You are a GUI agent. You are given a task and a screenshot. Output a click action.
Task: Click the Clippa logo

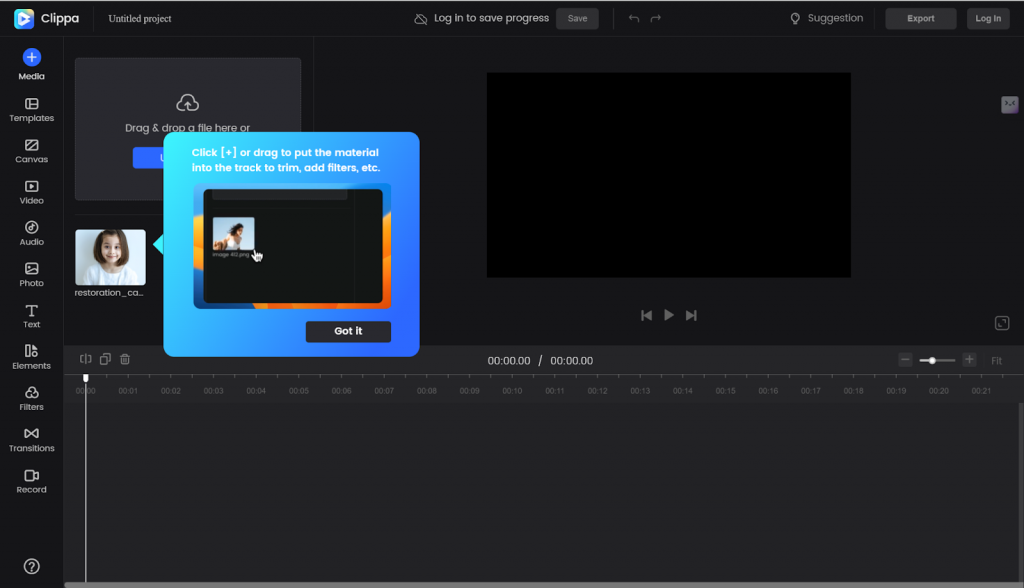point(46,18)
